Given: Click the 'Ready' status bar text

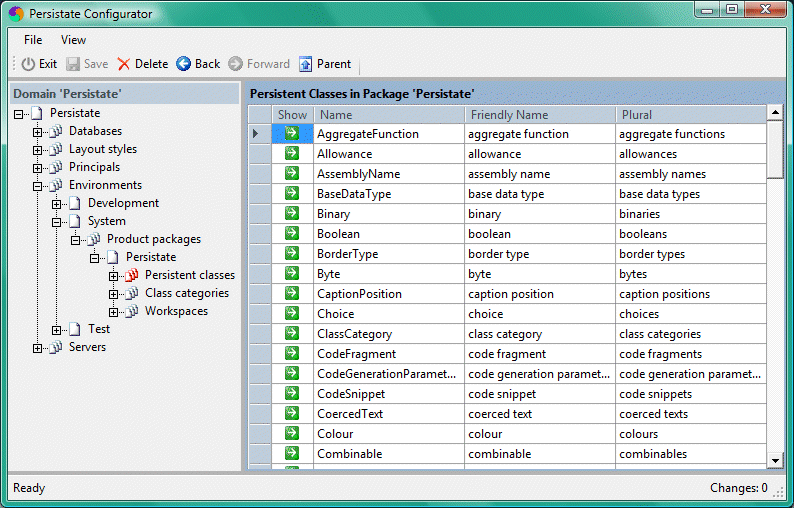Looking at the screenshot, I should tap(29, 488).
